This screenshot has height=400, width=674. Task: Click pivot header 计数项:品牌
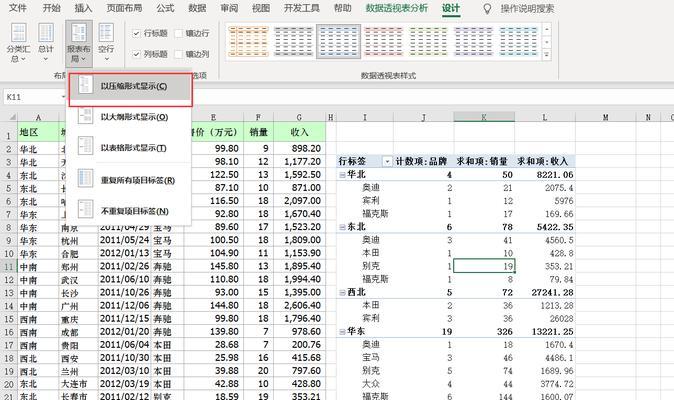click(x=423, y=162)
